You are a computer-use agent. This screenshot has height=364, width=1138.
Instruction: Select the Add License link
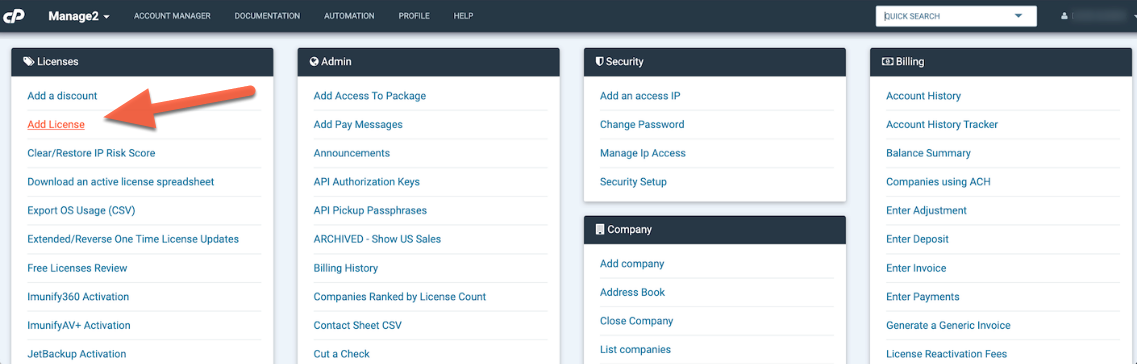56,125
